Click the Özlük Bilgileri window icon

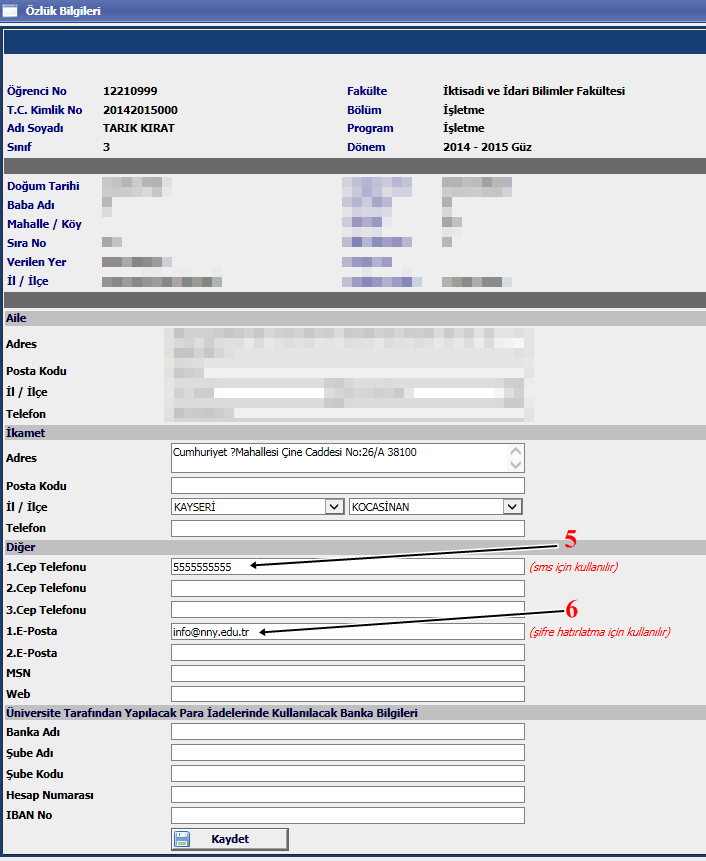pos(11,12)
